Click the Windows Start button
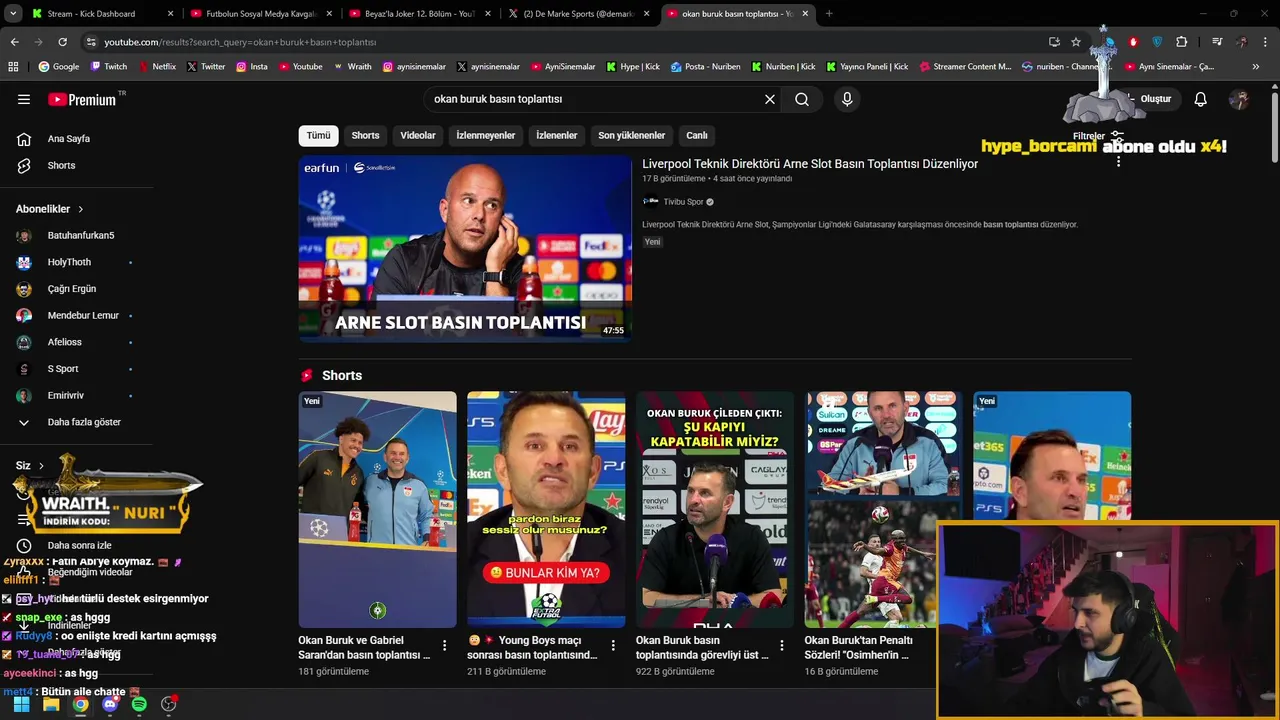Image resolution: width=1280 pixels, height=720 pixels. click(x=21, y=704)
